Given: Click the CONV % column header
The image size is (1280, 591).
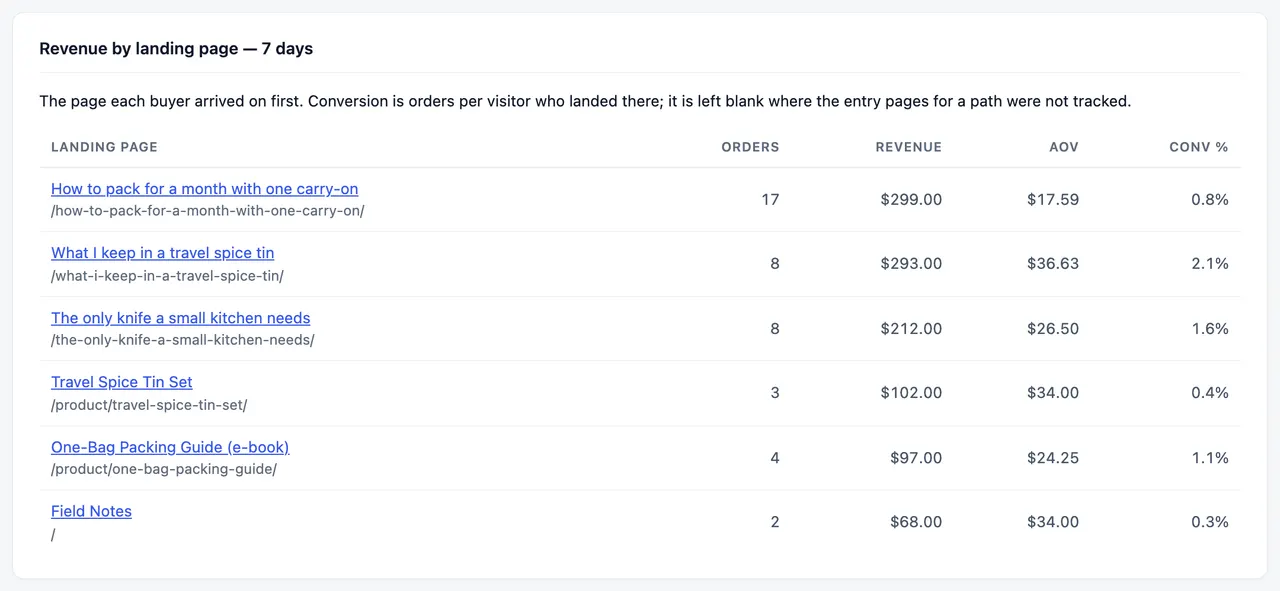Looking at the screenshot, I should (1199, 147).
